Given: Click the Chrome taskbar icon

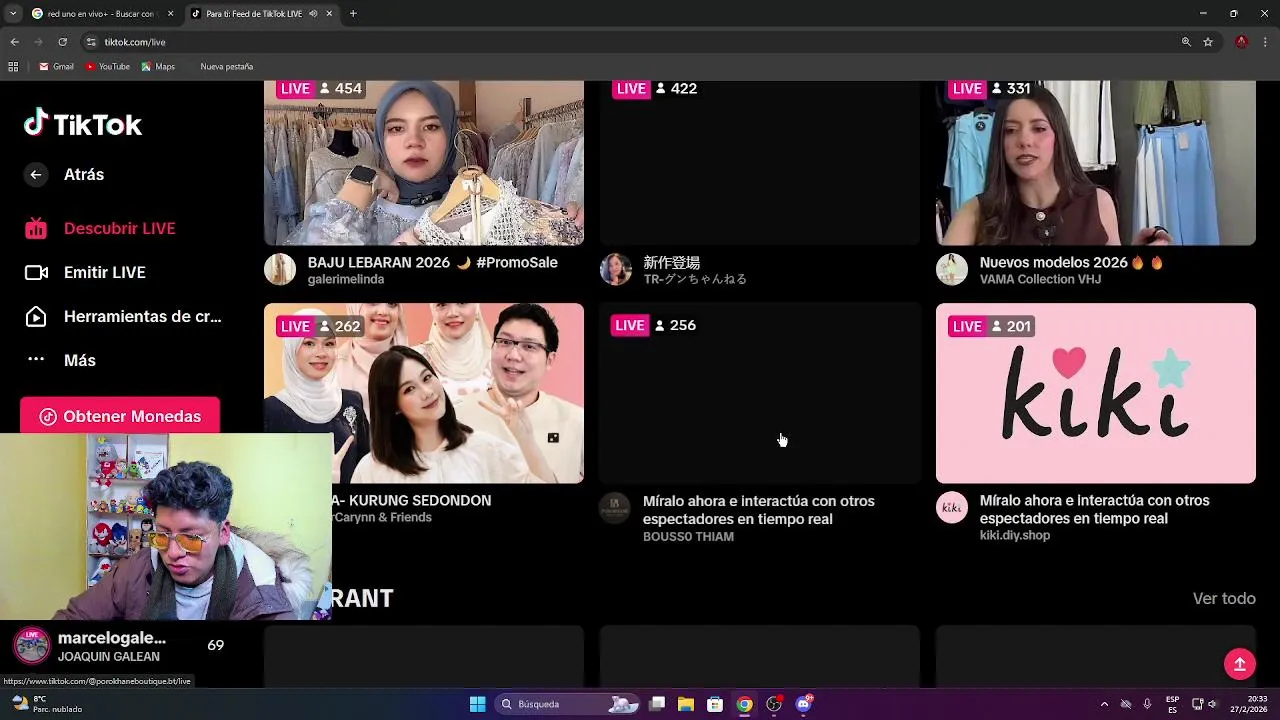Looking at the screenshot, I should click(744, 704).
